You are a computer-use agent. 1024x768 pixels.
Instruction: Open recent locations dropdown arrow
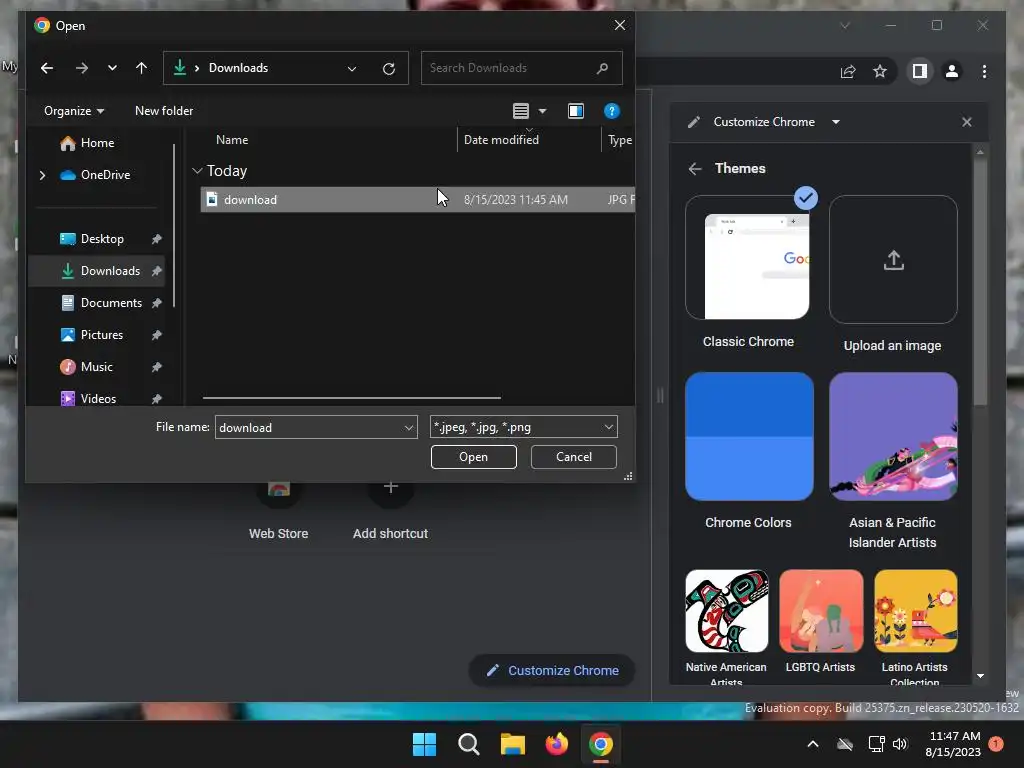coord(112,68)
